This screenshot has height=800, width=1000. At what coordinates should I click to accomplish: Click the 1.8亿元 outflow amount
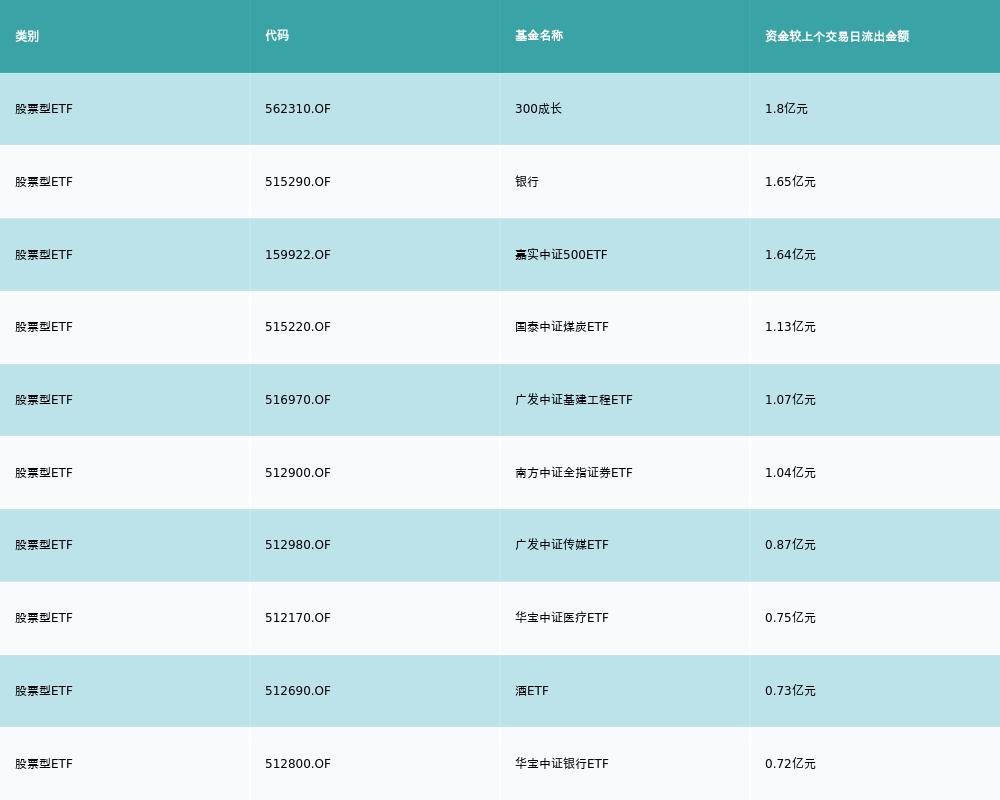pyautogui.click(x=786, y=109)
